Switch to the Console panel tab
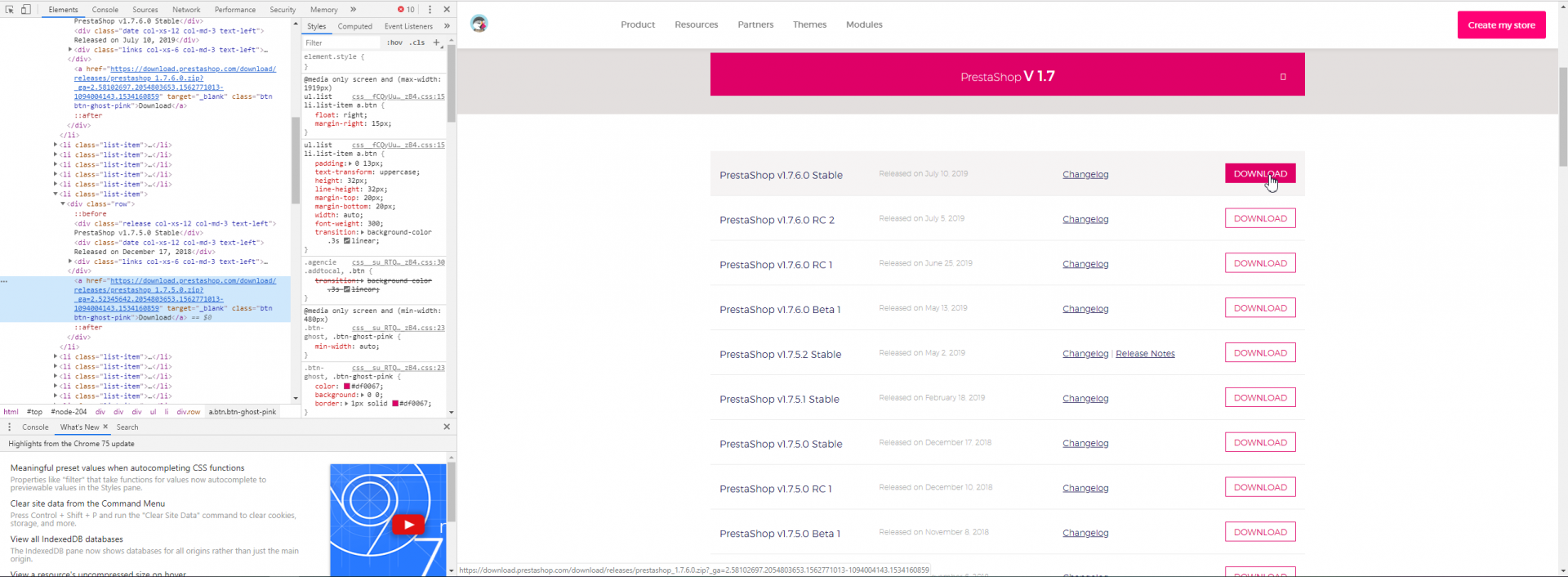 pyautogui.click(x=105, y=9)
